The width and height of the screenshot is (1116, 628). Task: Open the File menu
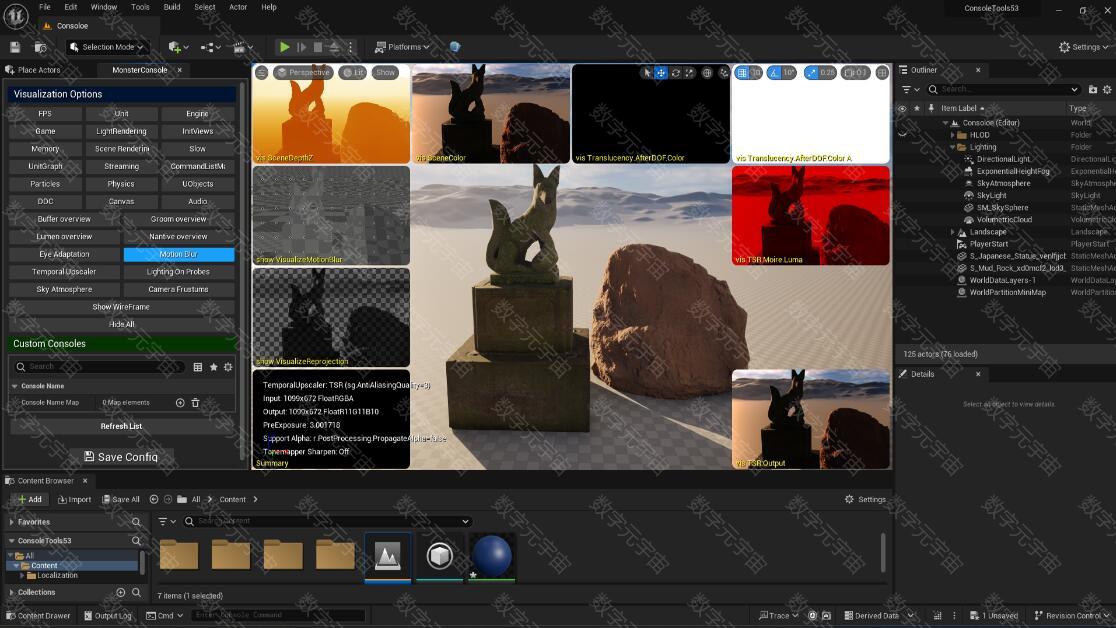44,7
